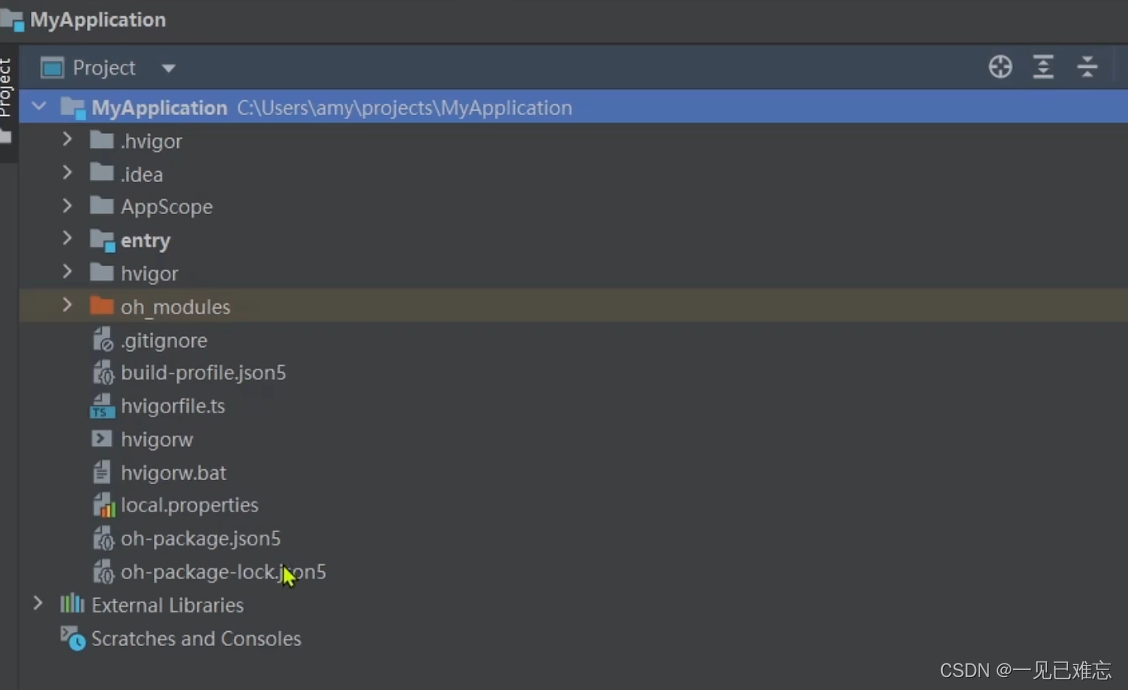Click the orange oh_modules folder icon

click(101, 305)
